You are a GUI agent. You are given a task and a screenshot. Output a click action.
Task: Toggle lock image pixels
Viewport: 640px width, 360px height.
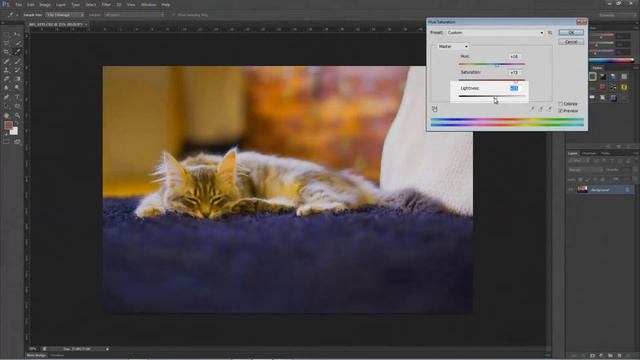click(588, 180)
